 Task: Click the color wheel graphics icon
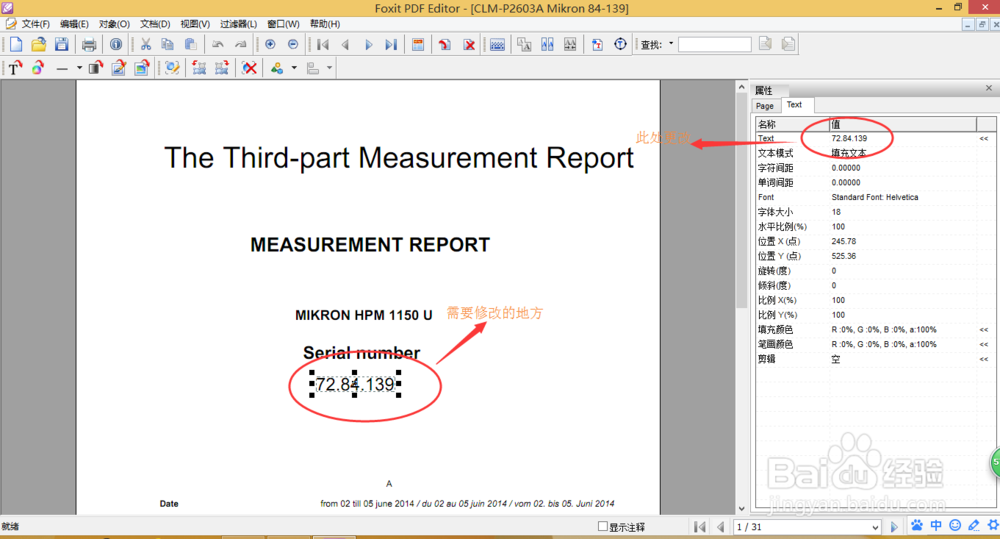(38, 68)
